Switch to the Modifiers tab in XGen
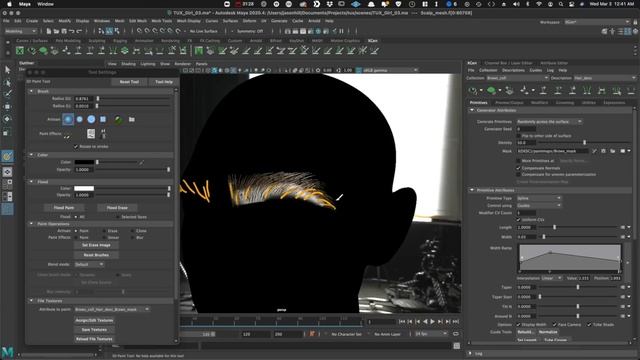This screenshot has width=640, height=360. (539, 102)
